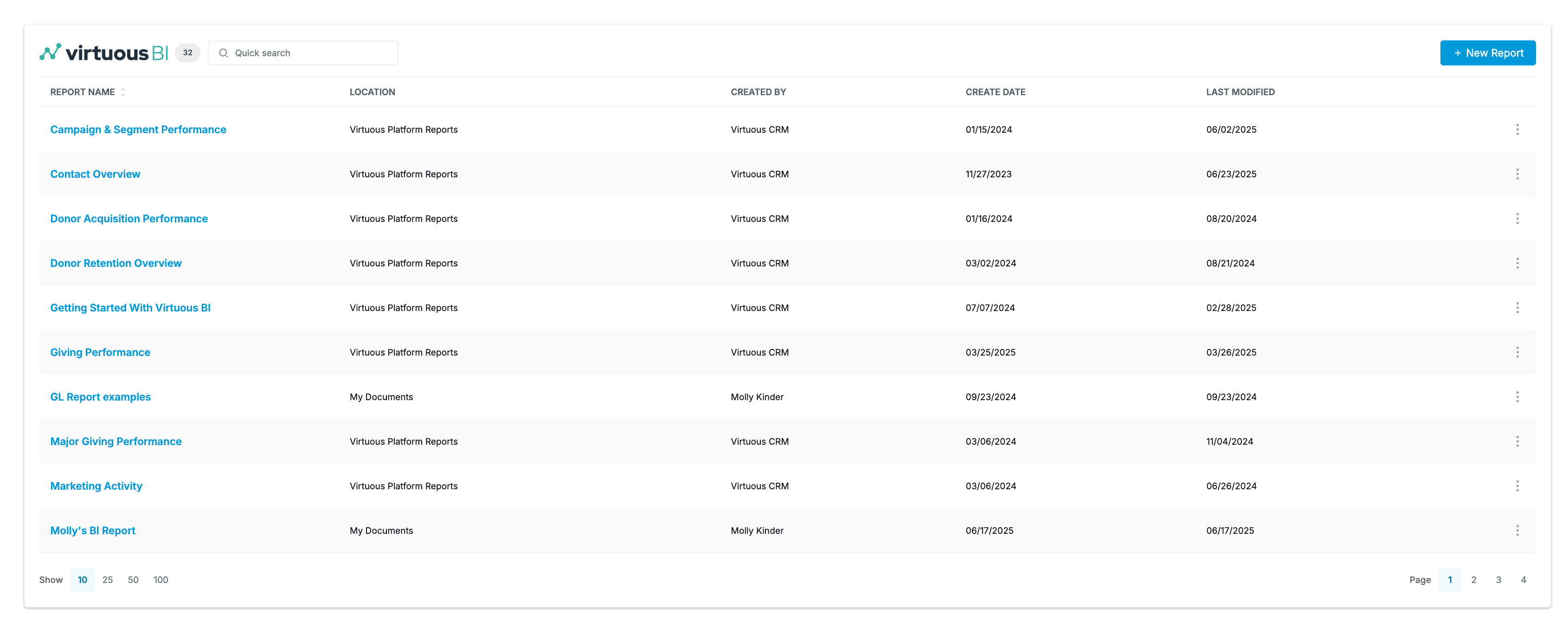The width and height of the screenshot is (1568, 622).
Task: Click create date 06/17/2025
Action: click(x=989, y=530)
